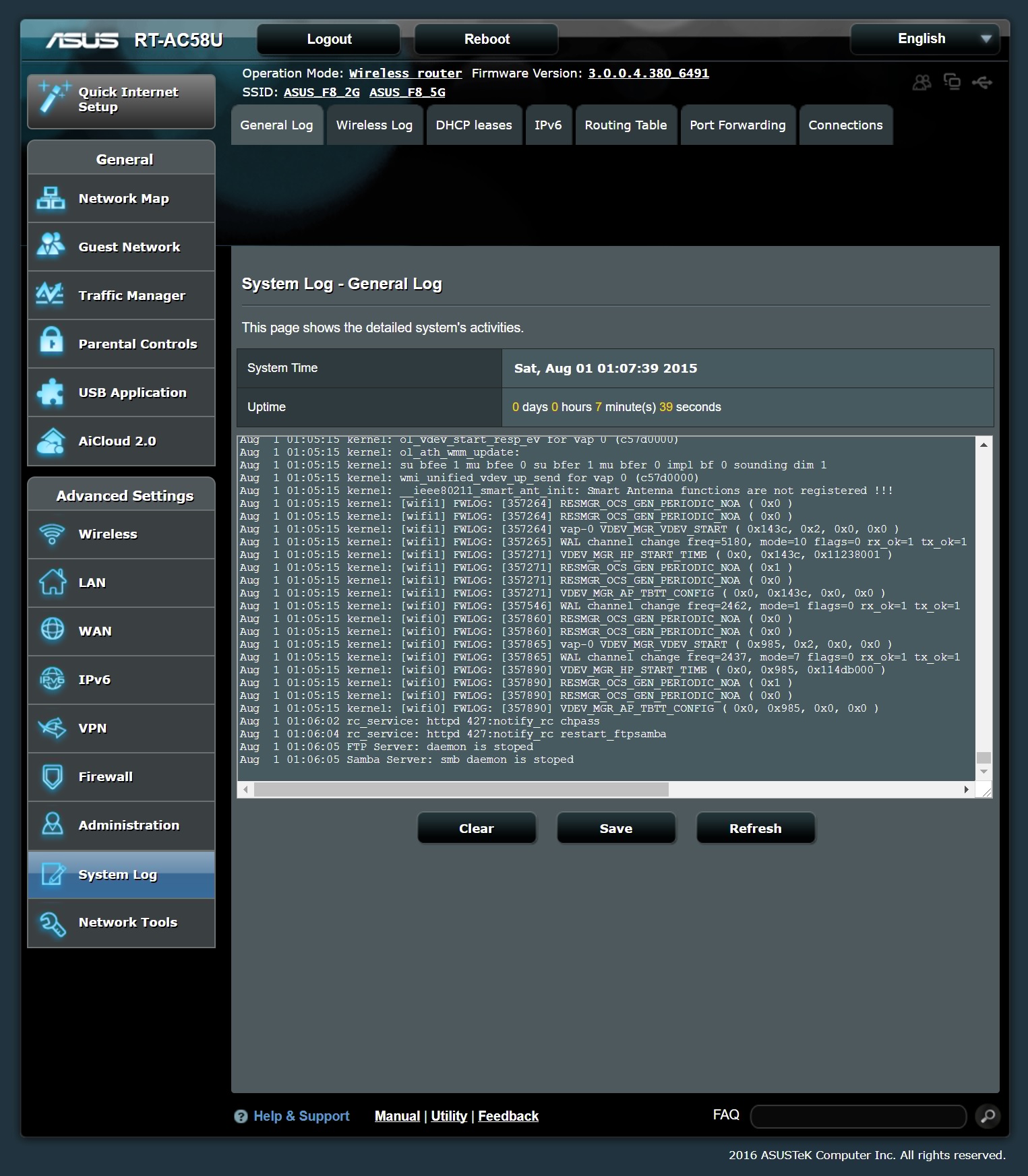Click the Network Map icon
This screenshot has height=1176, width=1028.
(x=51, y=199)
